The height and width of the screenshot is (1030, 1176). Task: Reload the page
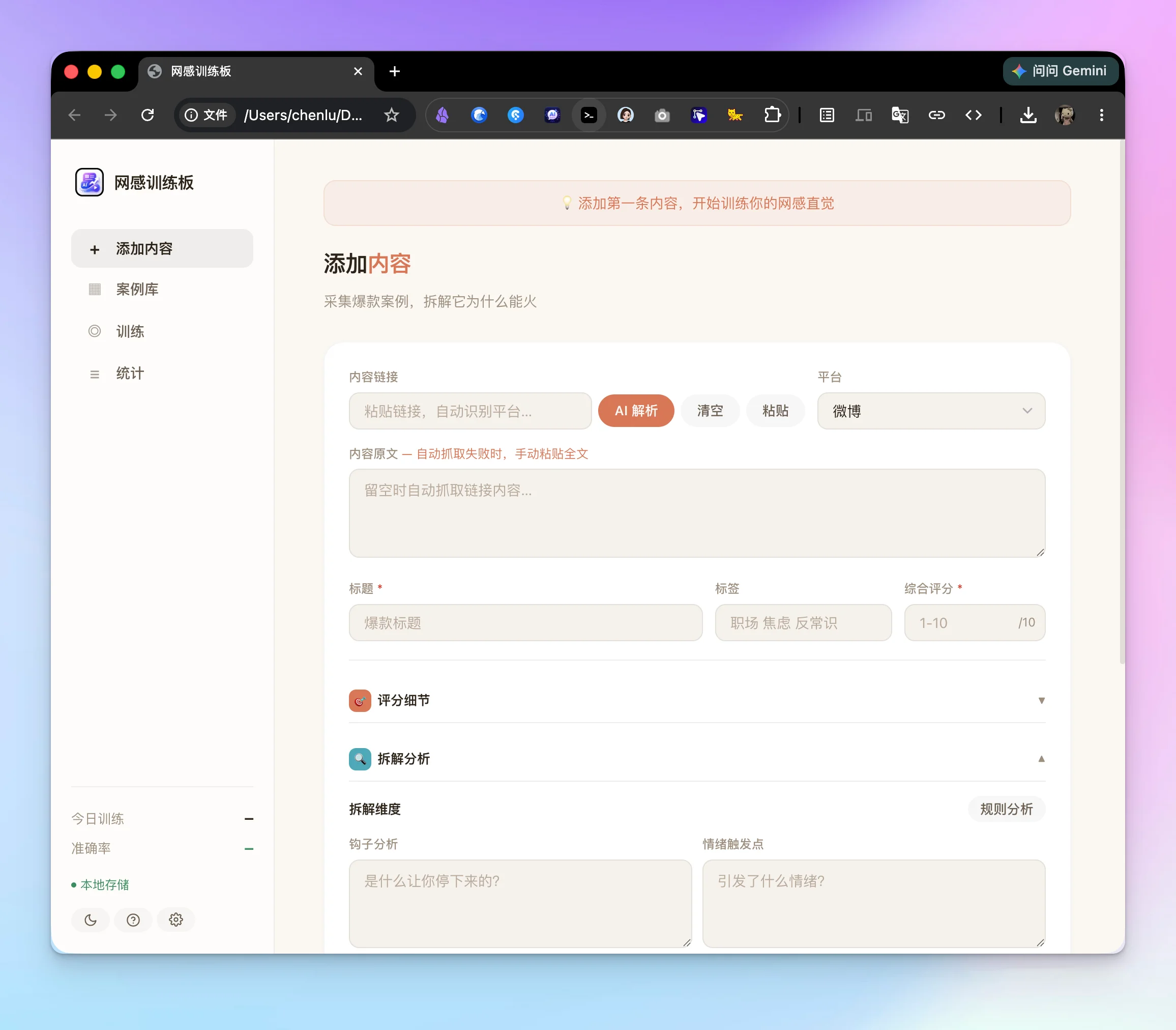[148, 115]
